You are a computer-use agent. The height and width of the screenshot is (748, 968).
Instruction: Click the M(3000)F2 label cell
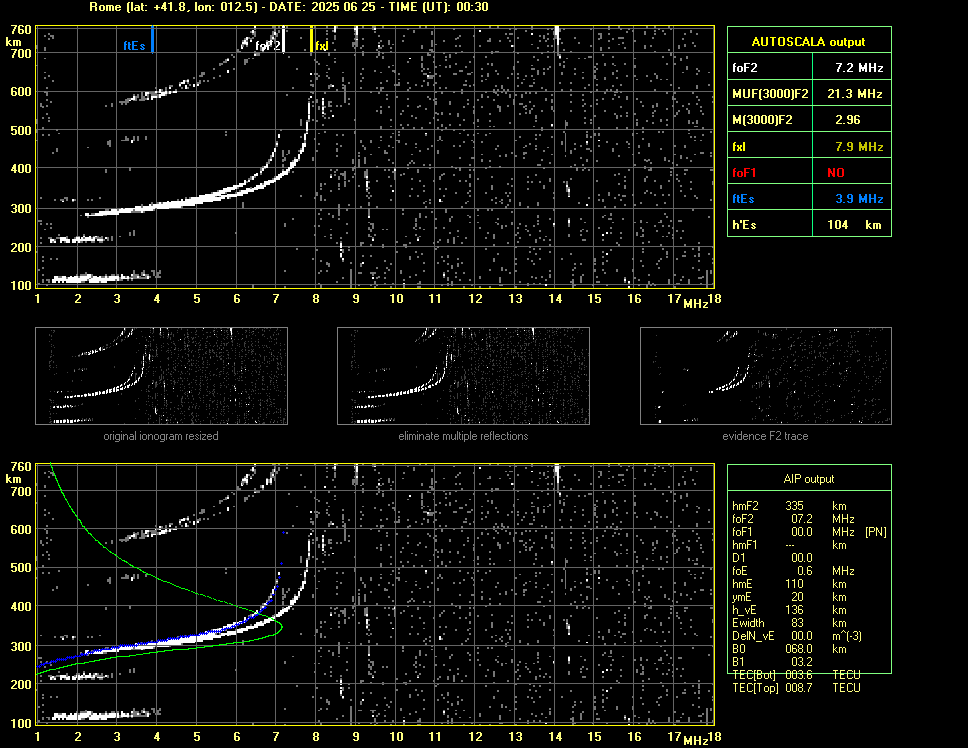[x=770, y=120]
